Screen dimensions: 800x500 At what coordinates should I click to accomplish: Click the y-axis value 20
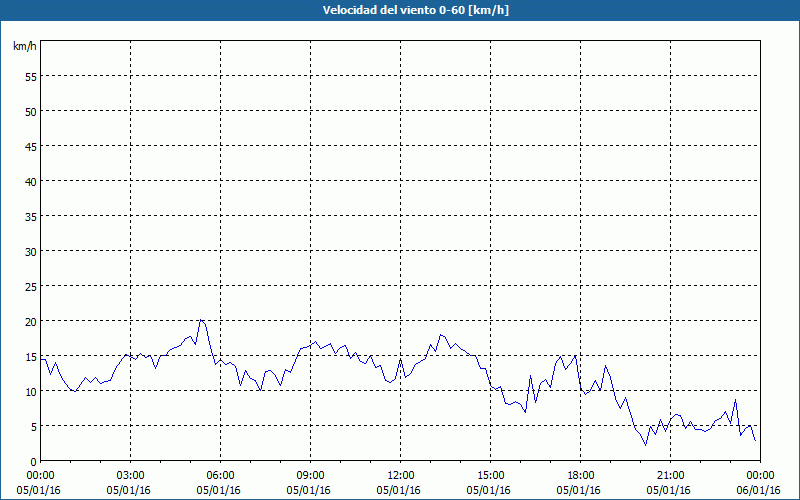pos(31,321)
